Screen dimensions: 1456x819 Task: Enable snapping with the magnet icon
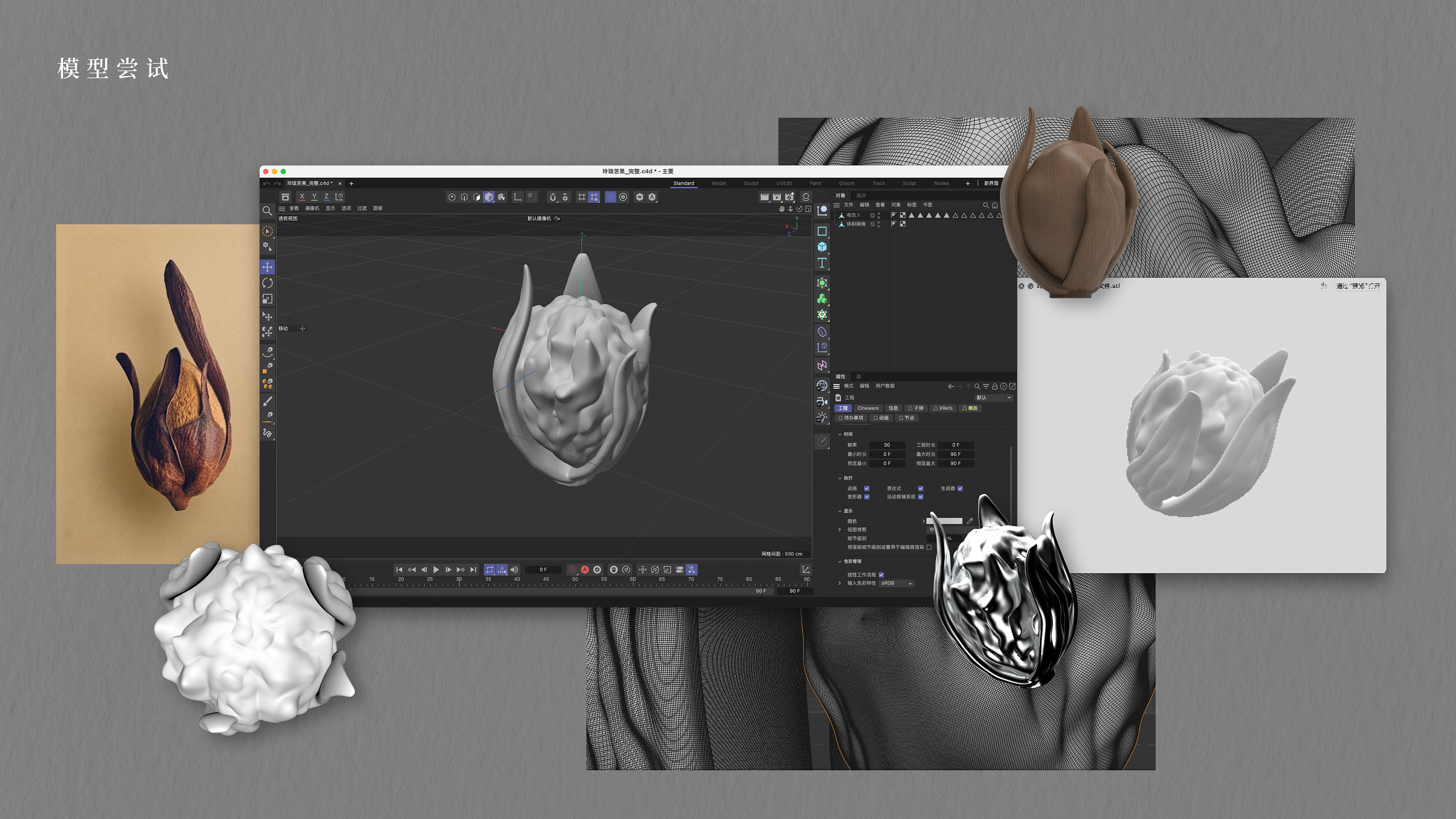coord(553,197)
